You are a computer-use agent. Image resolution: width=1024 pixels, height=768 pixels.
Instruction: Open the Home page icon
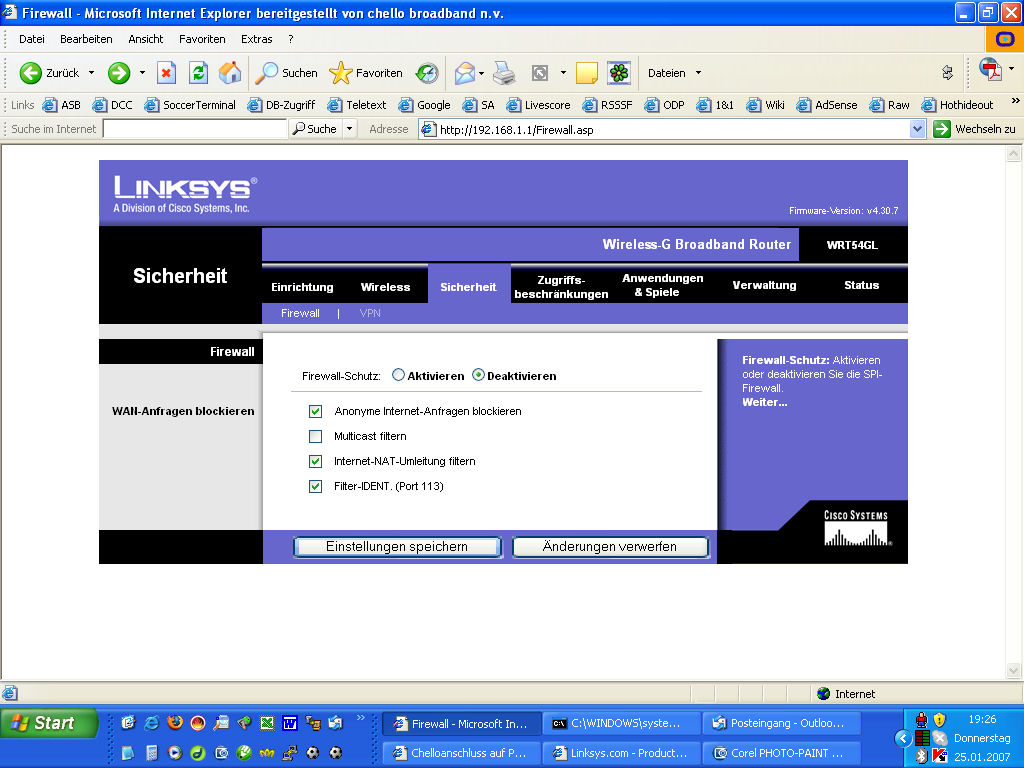click(229, 72)
